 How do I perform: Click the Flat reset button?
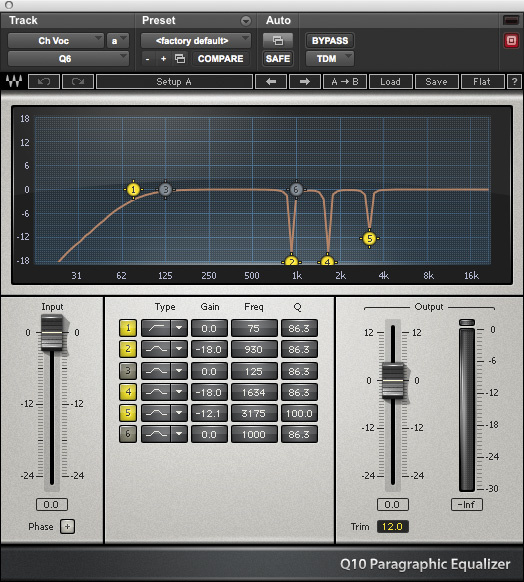point(482,82)
